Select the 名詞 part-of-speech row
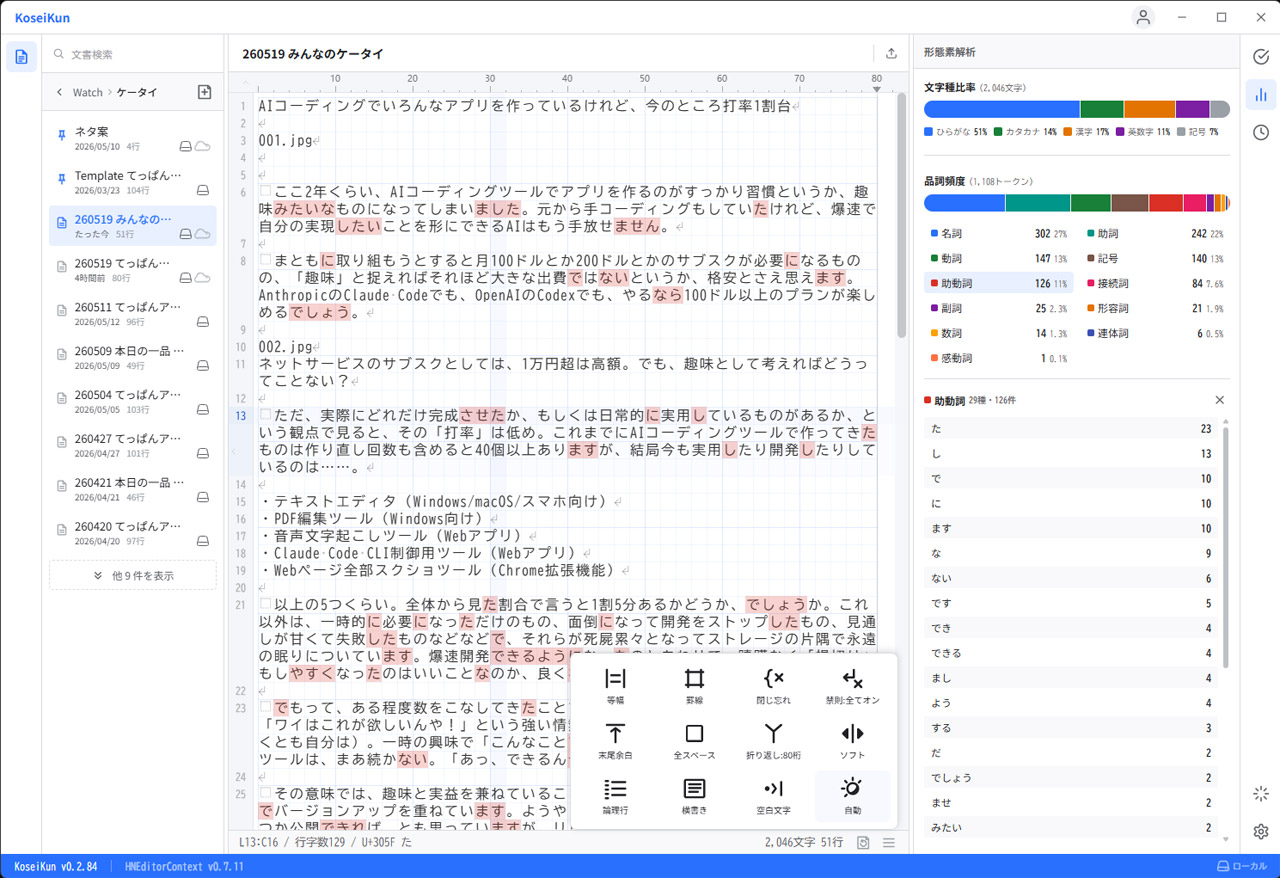 (x=999, y=233)
